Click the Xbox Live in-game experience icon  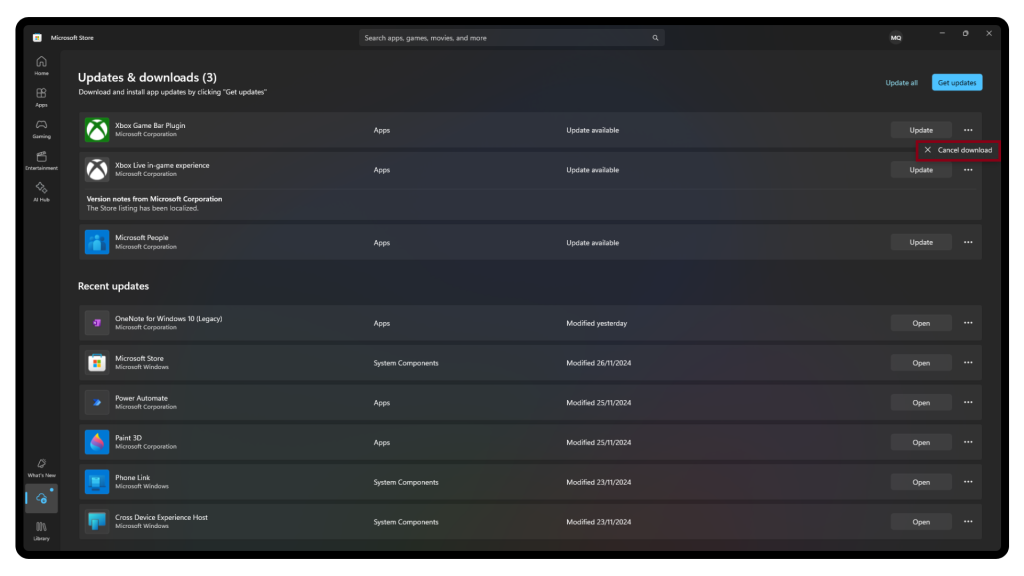(97, 170)
